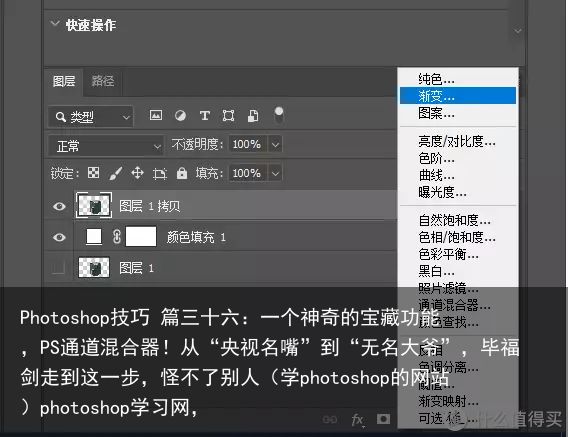This screenshot has height=437, width=568.
Task: Click lock position move icon
Action: coord(138,173)
